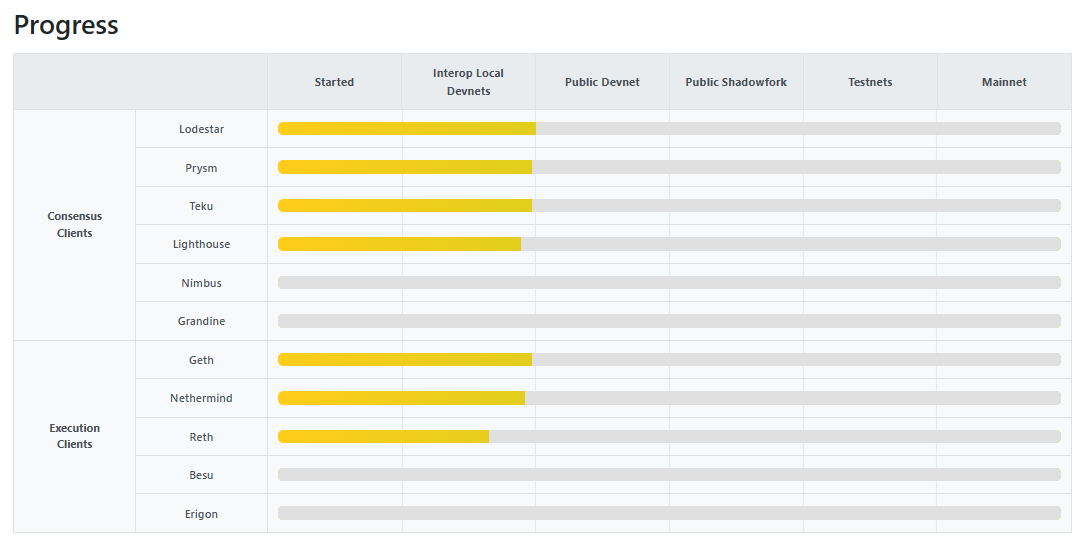Select the Grandine row label
Screen dimensions: 1085x546
[x=201, y=321]
